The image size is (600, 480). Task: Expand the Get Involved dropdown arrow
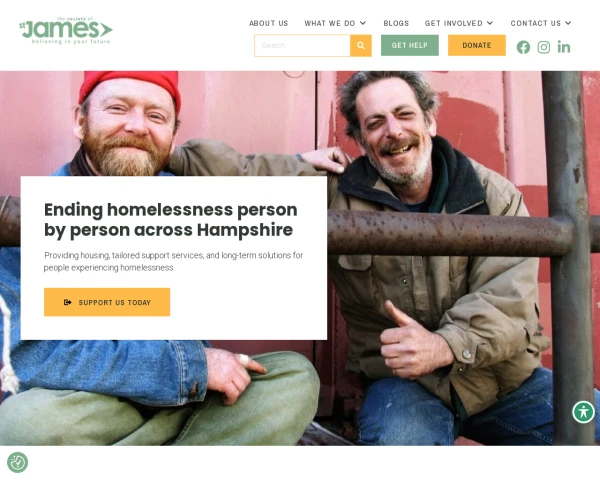coord(490,23)
